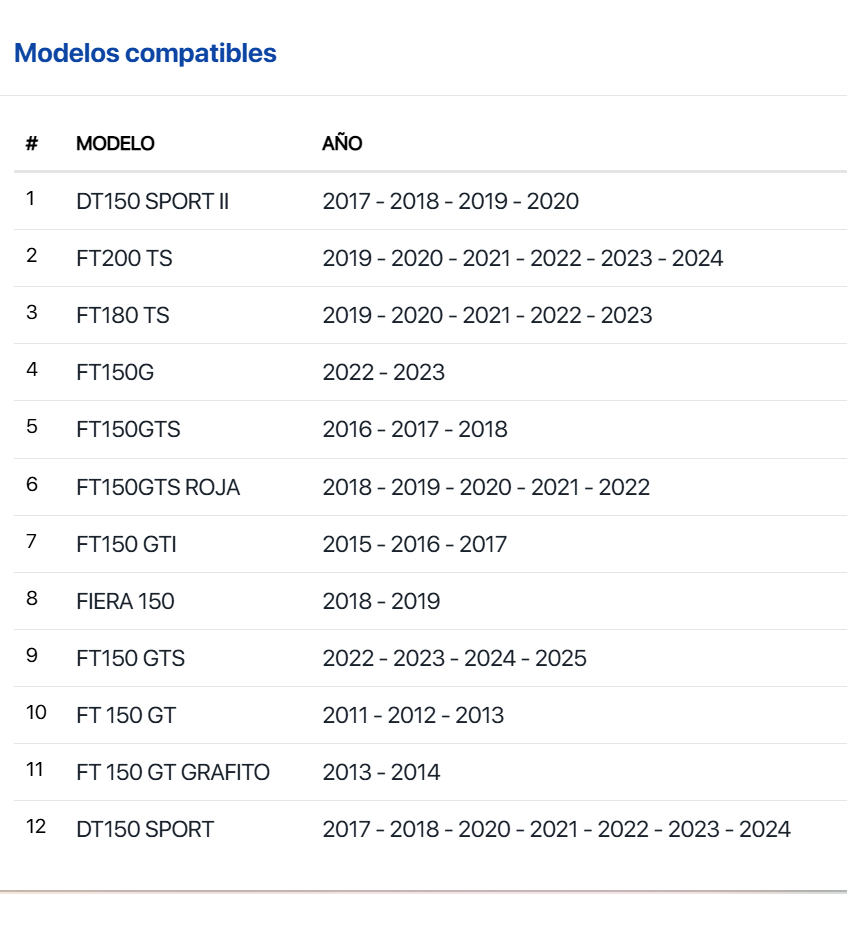Select the FIERA 150 model row
Screen dimensions: 847x936
pyautogui.click(x=430, y=601)
